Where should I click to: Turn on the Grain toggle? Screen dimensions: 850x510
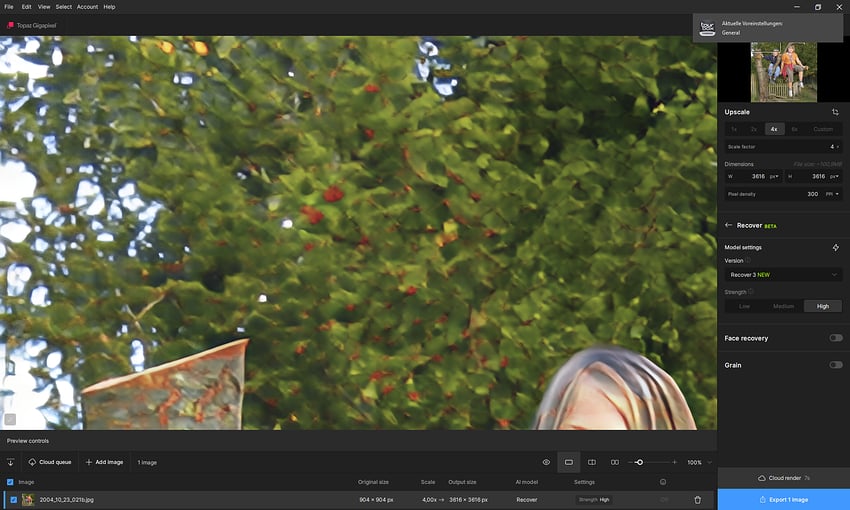click(835, 365)
